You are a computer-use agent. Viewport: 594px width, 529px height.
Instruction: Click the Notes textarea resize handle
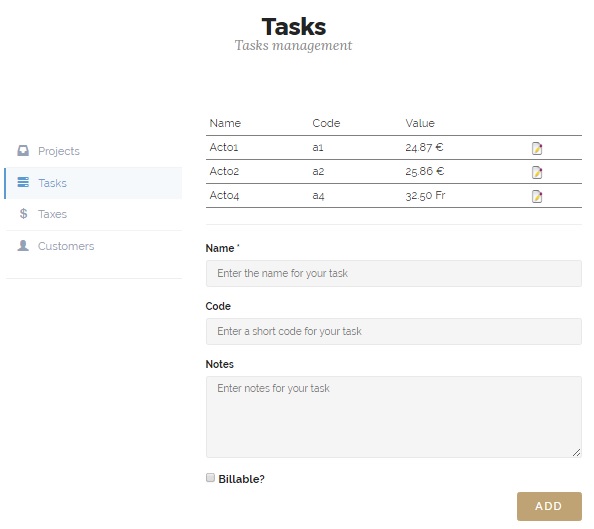[577, 452]
